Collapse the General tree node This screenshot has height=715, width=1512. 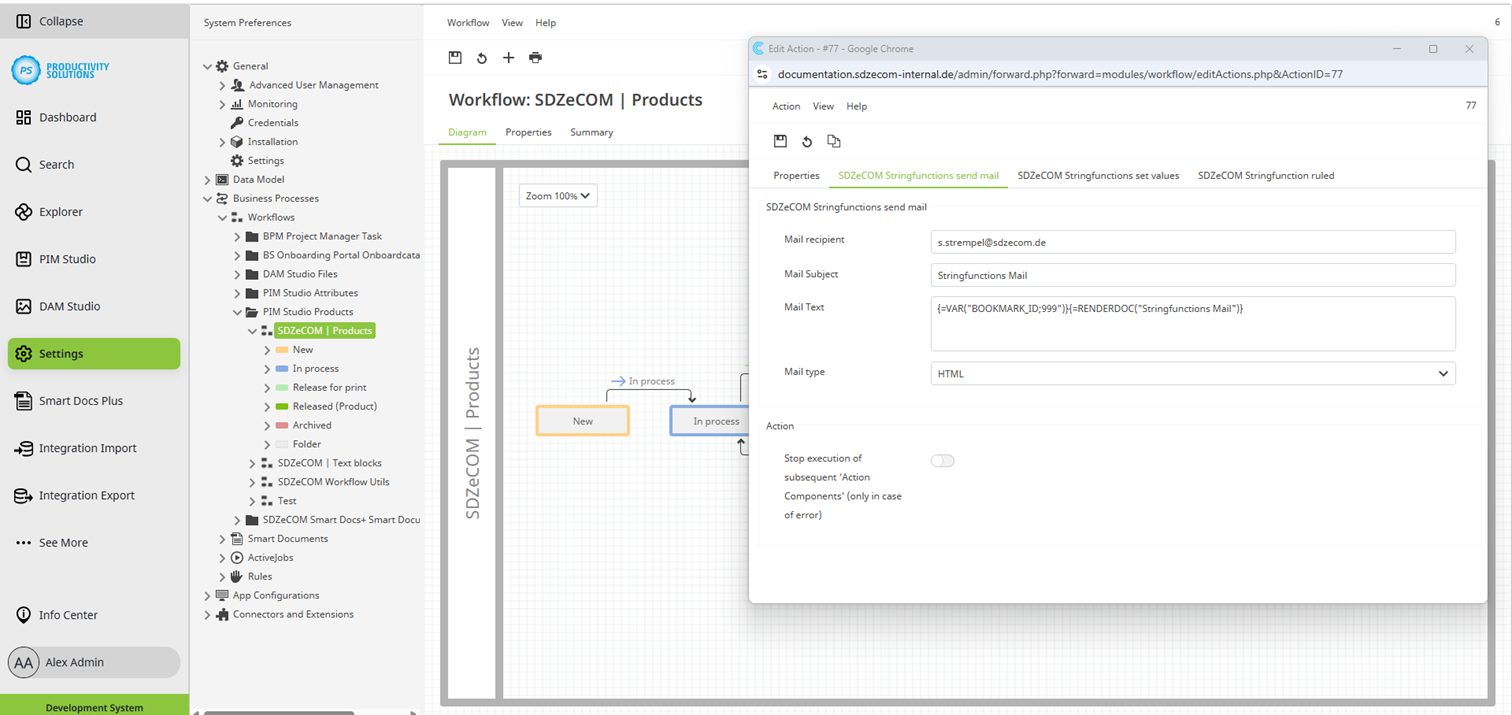tap(208, 66)
